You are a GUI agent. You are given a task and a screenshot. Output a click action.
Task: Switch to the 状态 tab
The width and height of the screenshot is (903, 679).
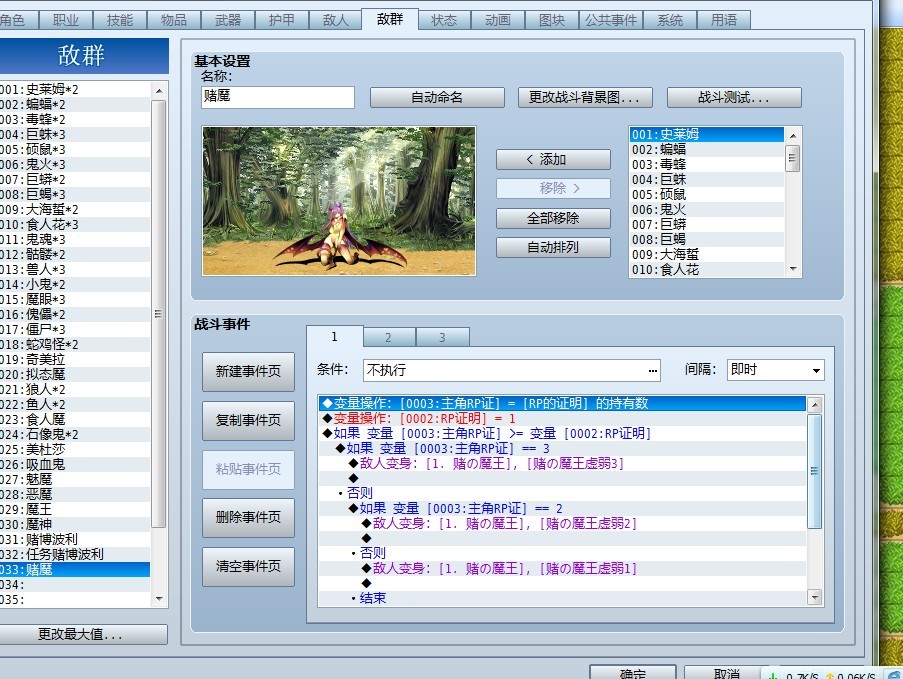pos(444,20)
